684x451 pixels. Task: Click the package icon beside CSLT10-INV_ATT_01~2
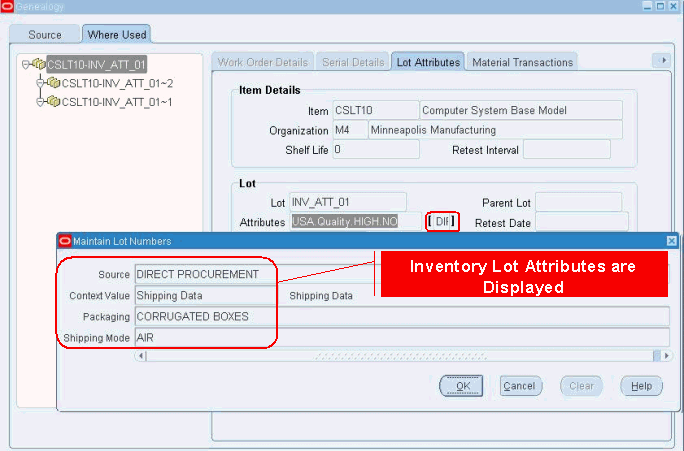click(54, 82)
